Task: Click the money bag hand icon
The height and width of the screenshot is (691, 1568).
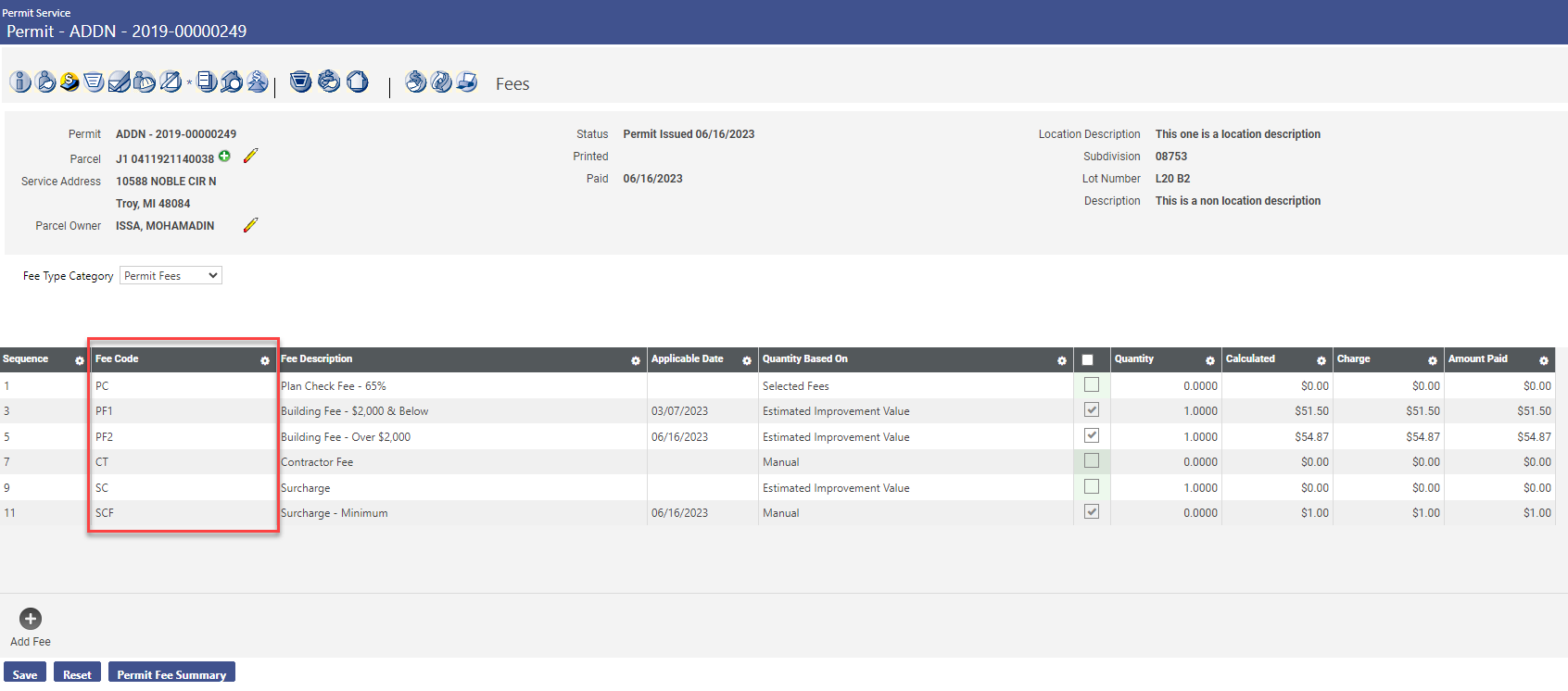Action: coord(329,82)
